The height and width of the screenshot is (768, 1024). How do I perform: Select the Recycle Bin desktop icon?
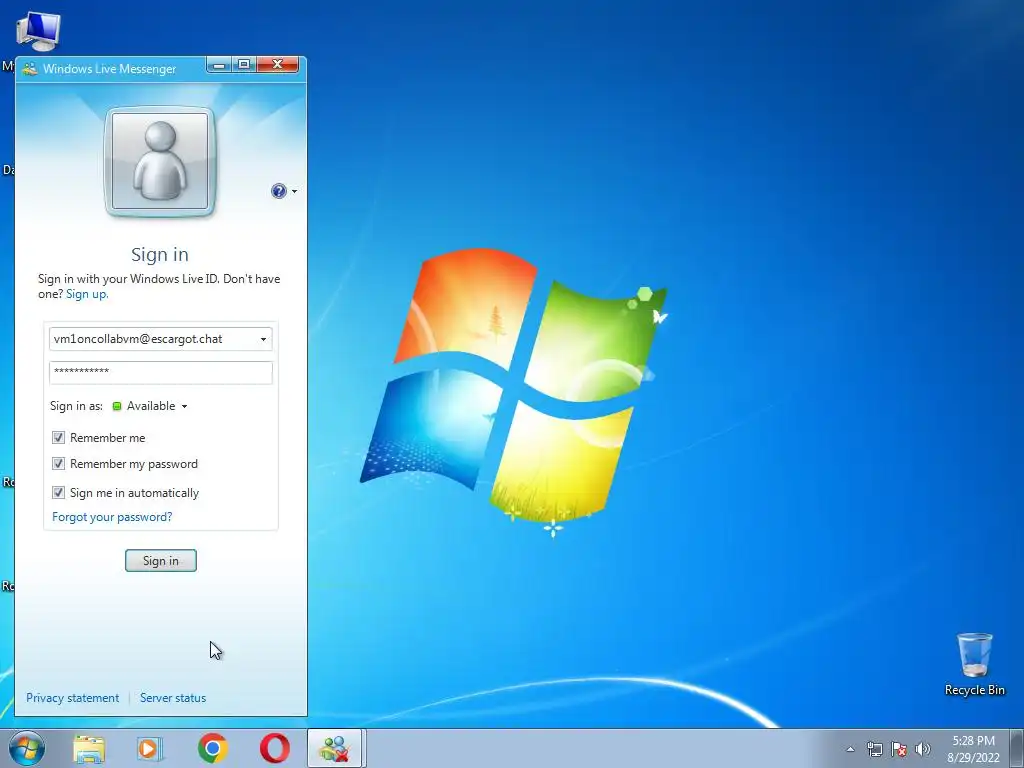974,664
